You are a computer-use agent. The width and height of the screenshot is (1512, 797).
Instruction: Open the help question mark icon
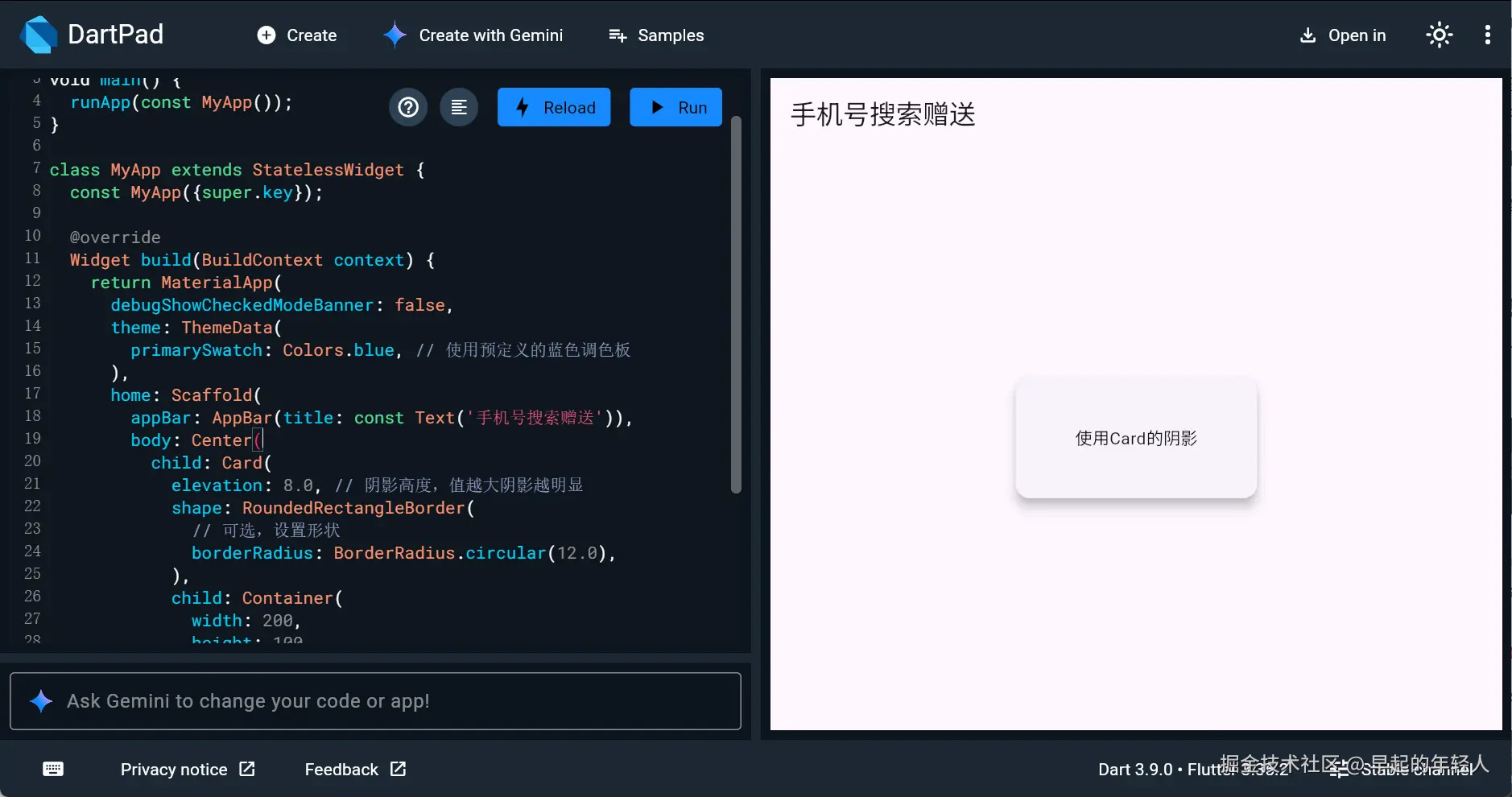pyautogui.click(x=408, y=106)
